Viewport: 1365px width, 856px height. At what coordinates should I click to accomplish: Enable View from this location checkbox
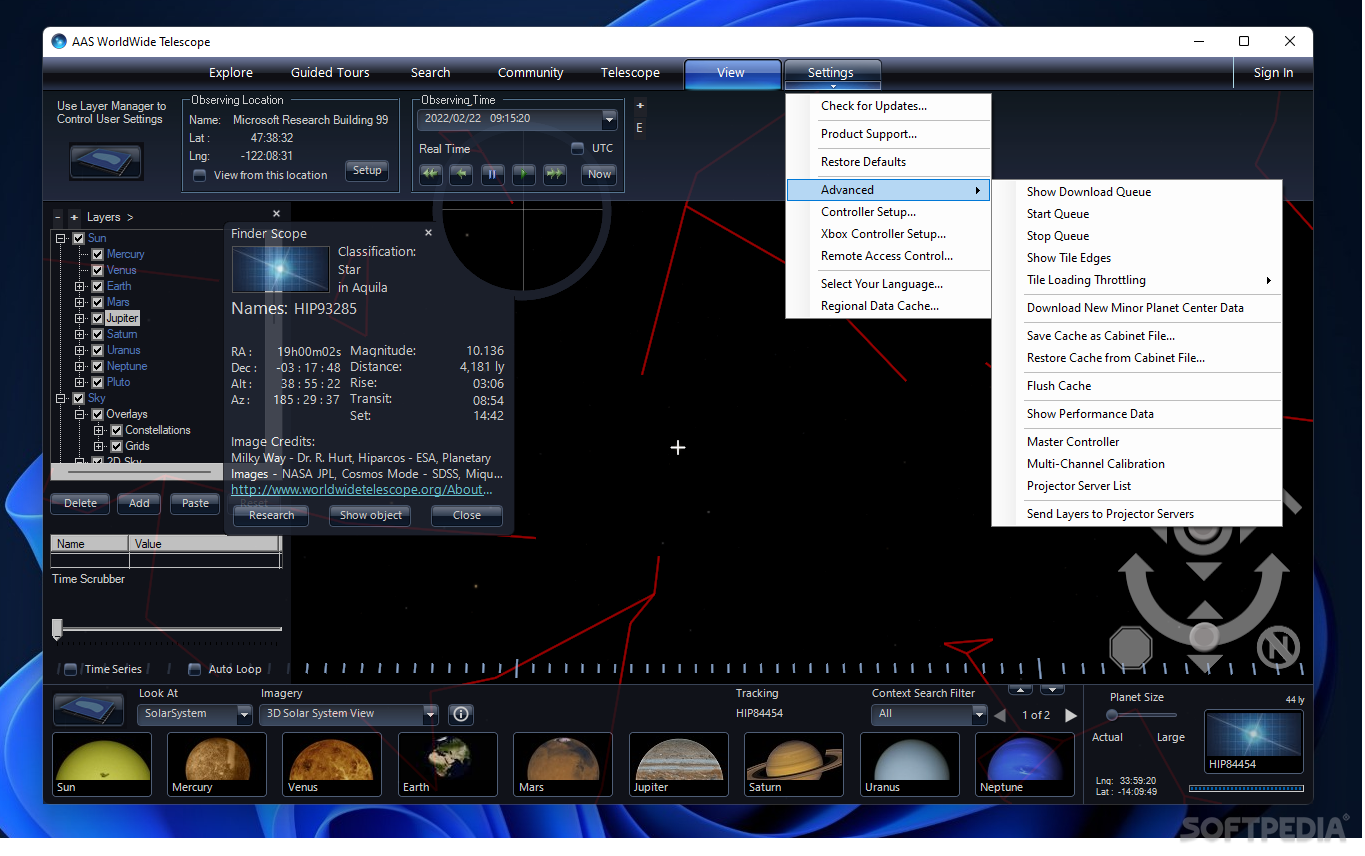click(200, 175)
